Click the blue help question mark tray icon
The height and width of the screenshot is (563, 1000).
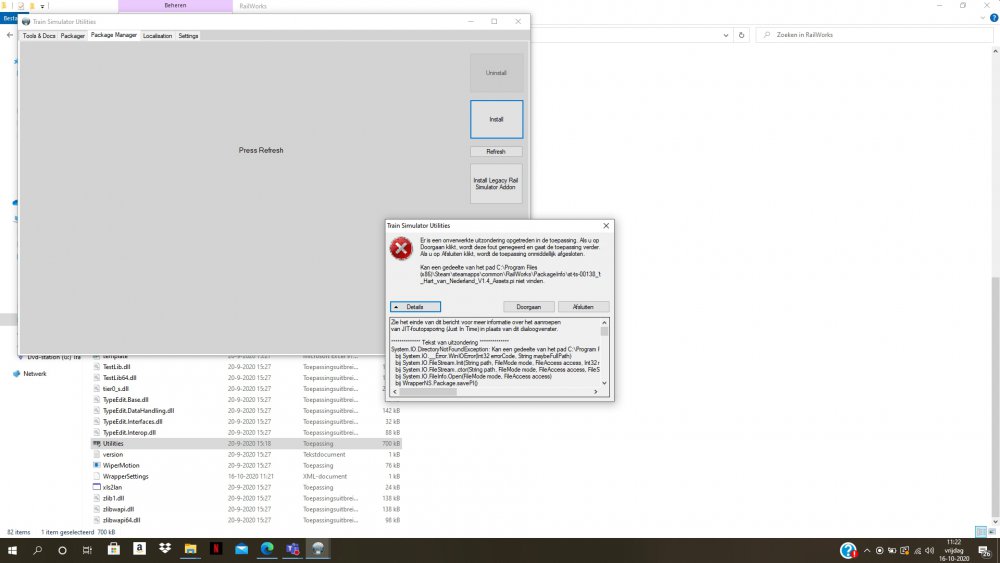point(848,550)
